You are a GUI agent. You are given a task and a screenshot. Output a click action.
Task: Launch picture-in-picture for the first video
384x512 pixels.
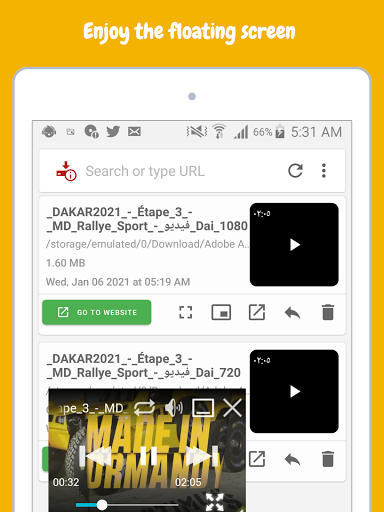tap(221, 313)
